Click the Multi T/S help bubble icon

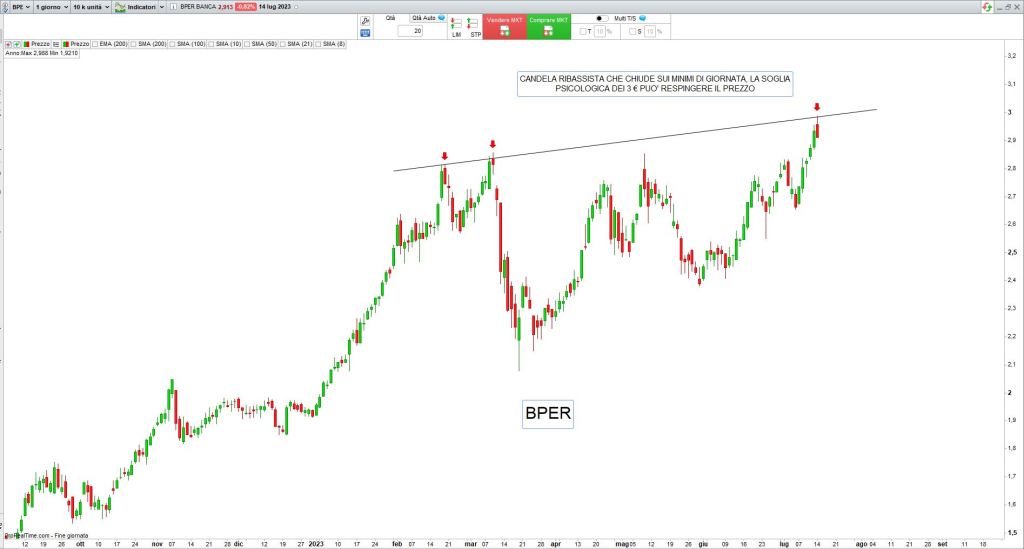[x=643, y=18]
